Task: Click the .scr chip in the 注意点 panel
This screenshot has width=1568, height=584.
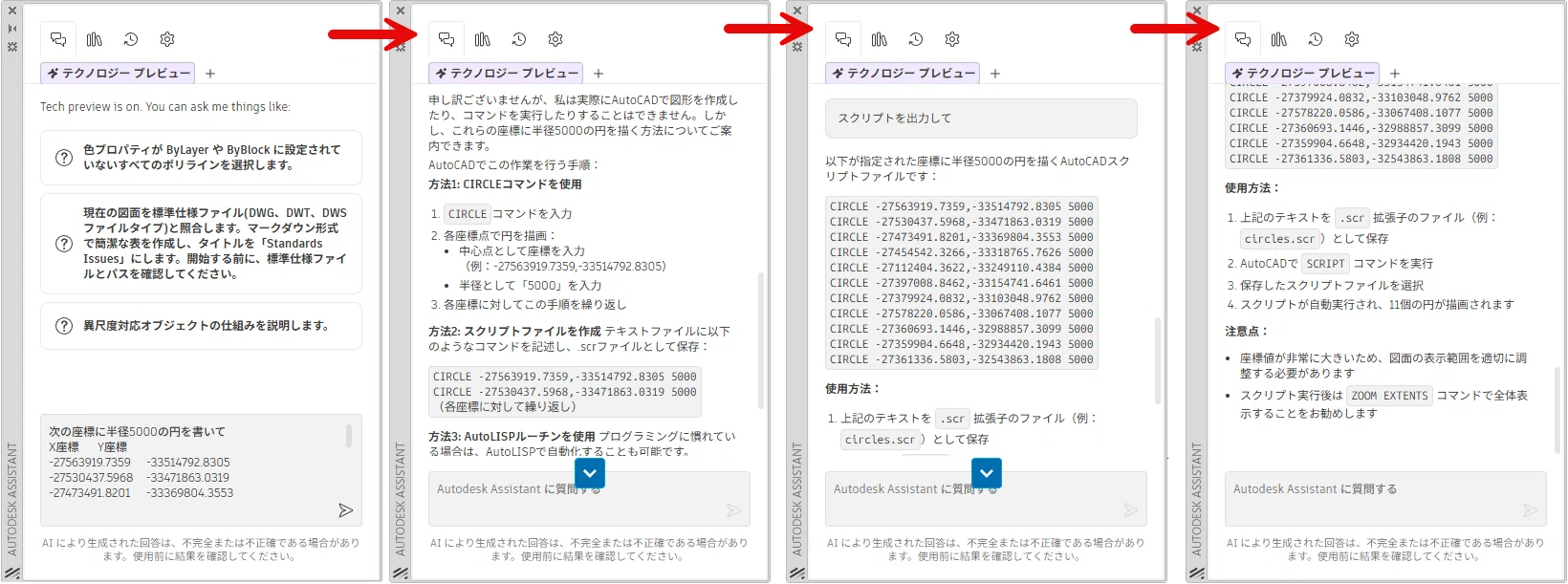Action: 1352,218
